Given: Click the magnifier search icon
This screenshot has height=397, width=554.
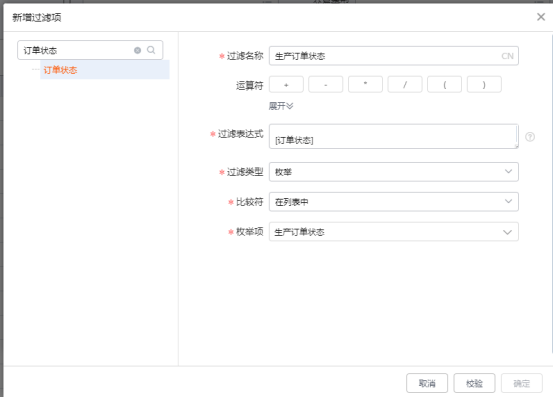Looking at the screenshot, I should tap(151, 50).
